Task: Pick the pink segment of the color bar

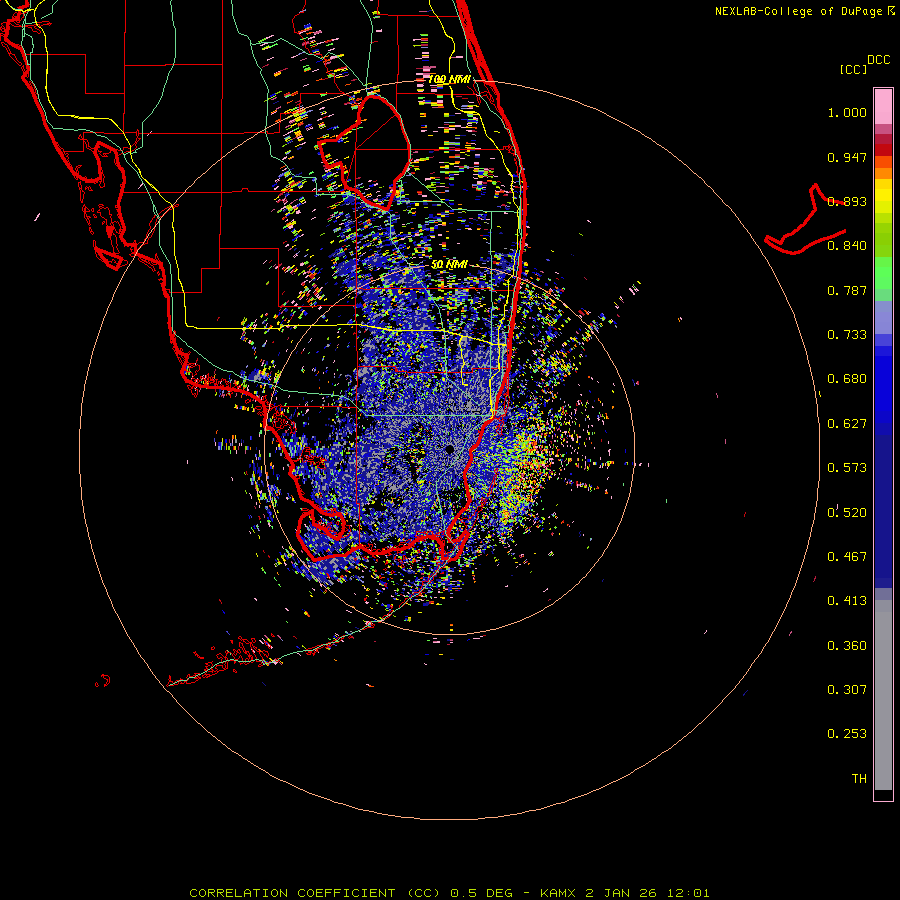Action: click(x=883, y=106)
